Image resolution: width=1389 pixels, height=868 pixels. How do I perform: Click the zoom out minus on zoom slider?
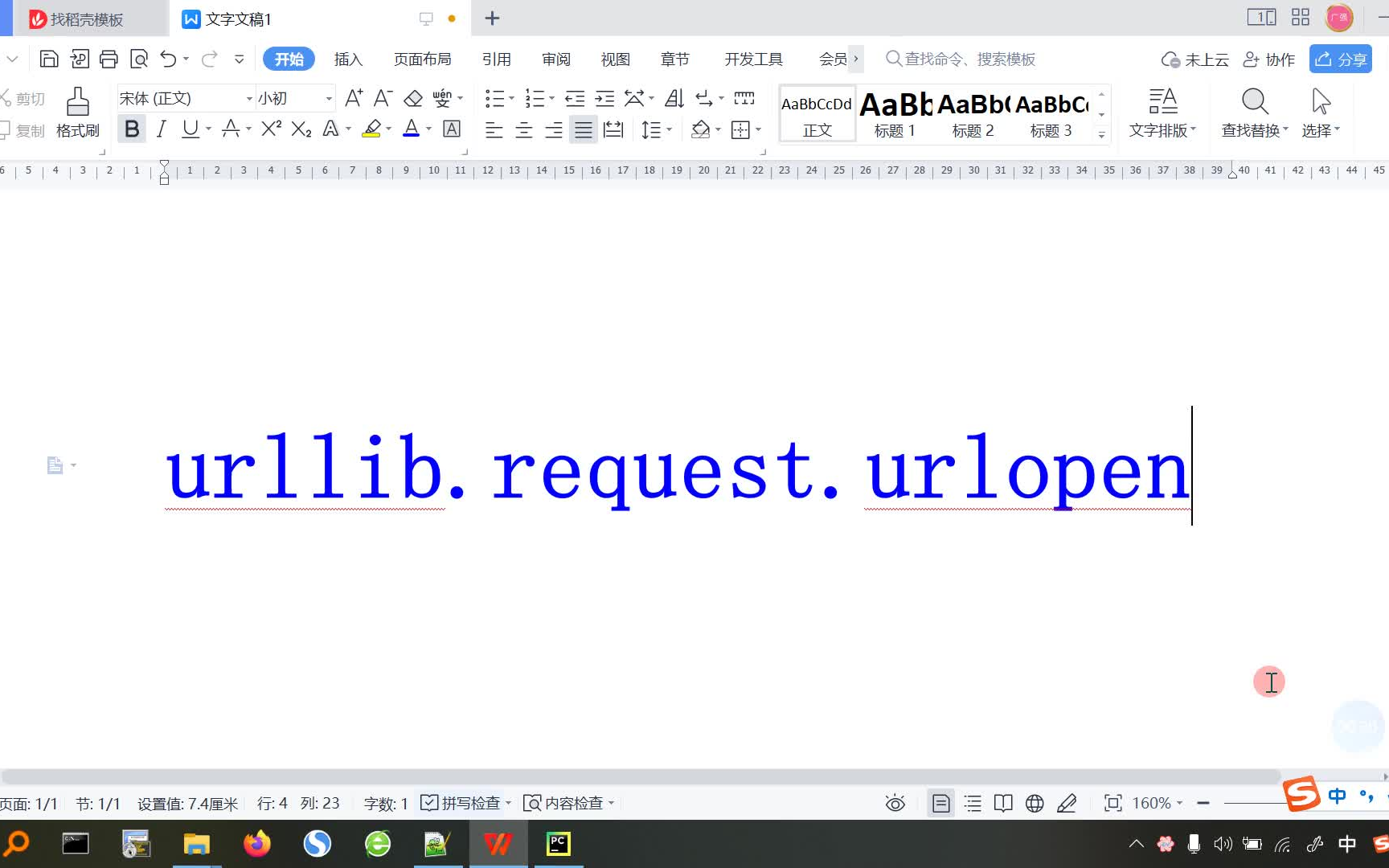[1203, 803]
